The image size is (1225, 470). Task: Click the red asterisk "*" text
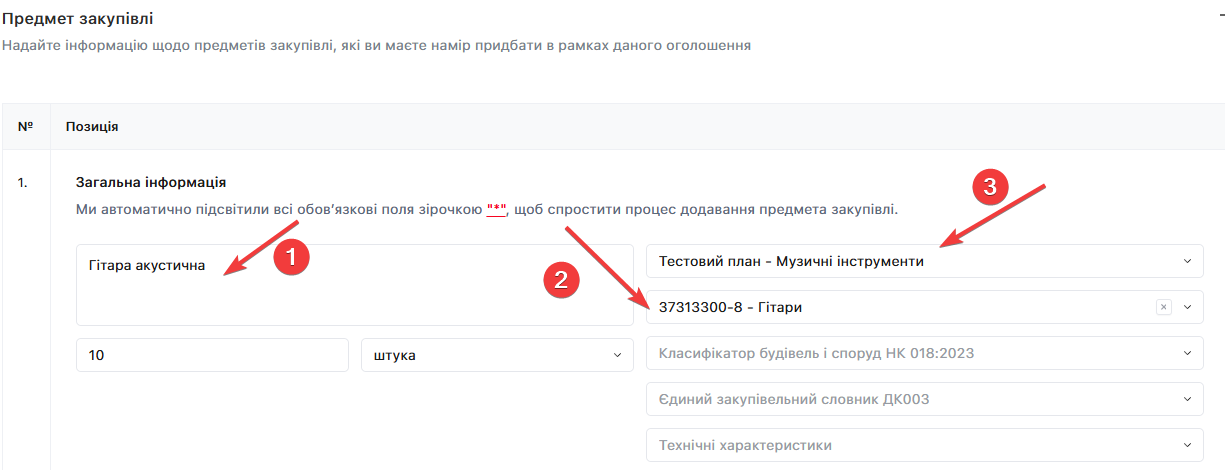[497, 210]
